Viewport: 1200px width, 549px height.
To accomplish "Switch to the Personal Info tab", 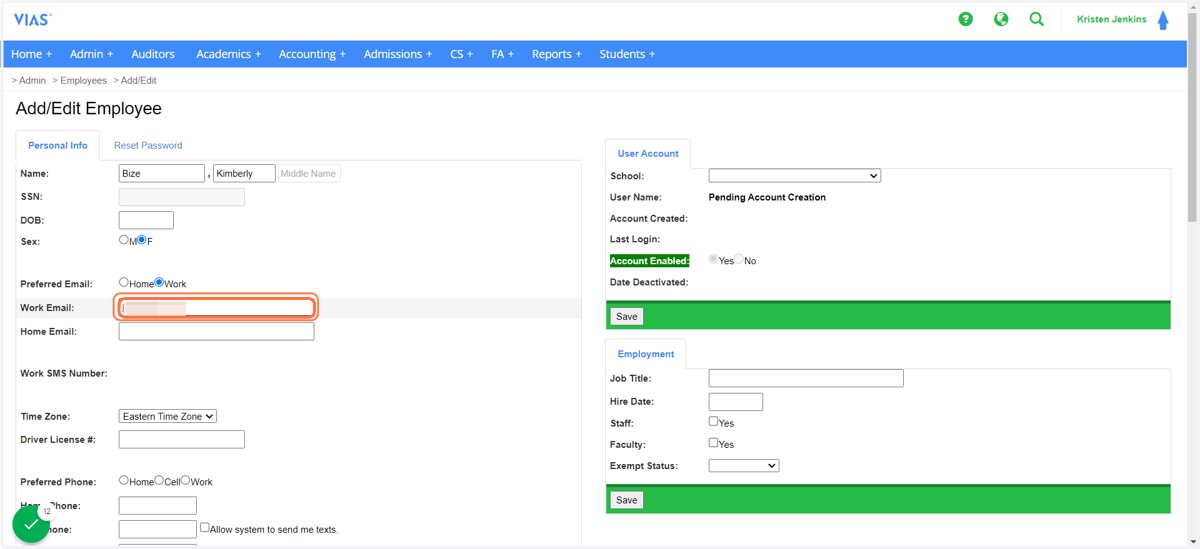I will pos(58,145).
